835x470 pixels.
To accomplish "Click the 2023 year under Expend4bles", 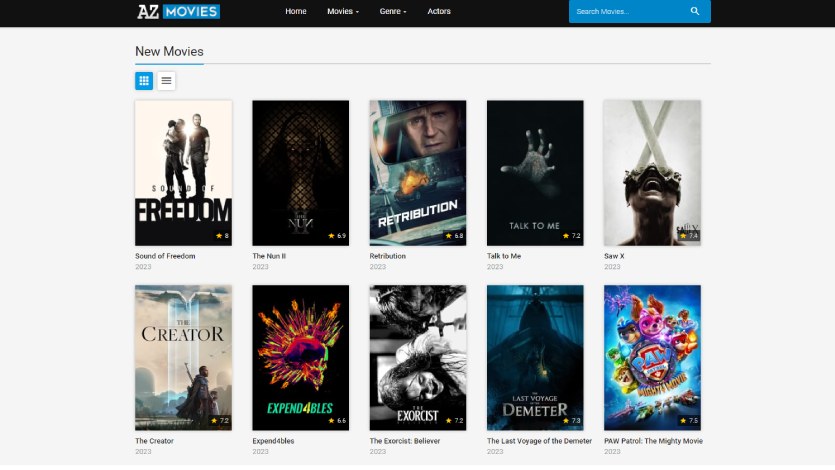I will click(x=260, y=451).
